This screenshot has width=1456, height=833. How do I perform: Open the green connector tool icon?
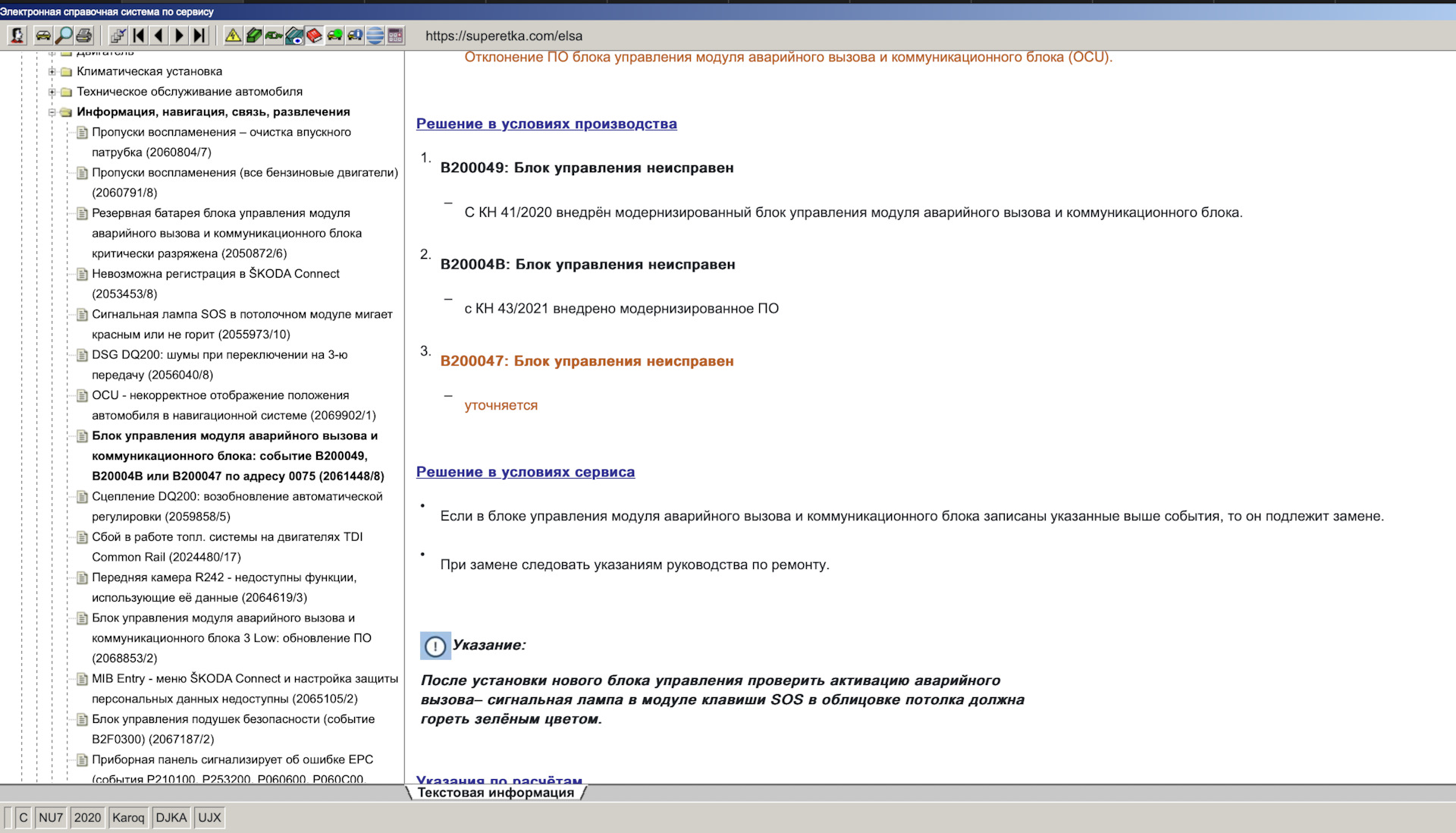[274, 35]
